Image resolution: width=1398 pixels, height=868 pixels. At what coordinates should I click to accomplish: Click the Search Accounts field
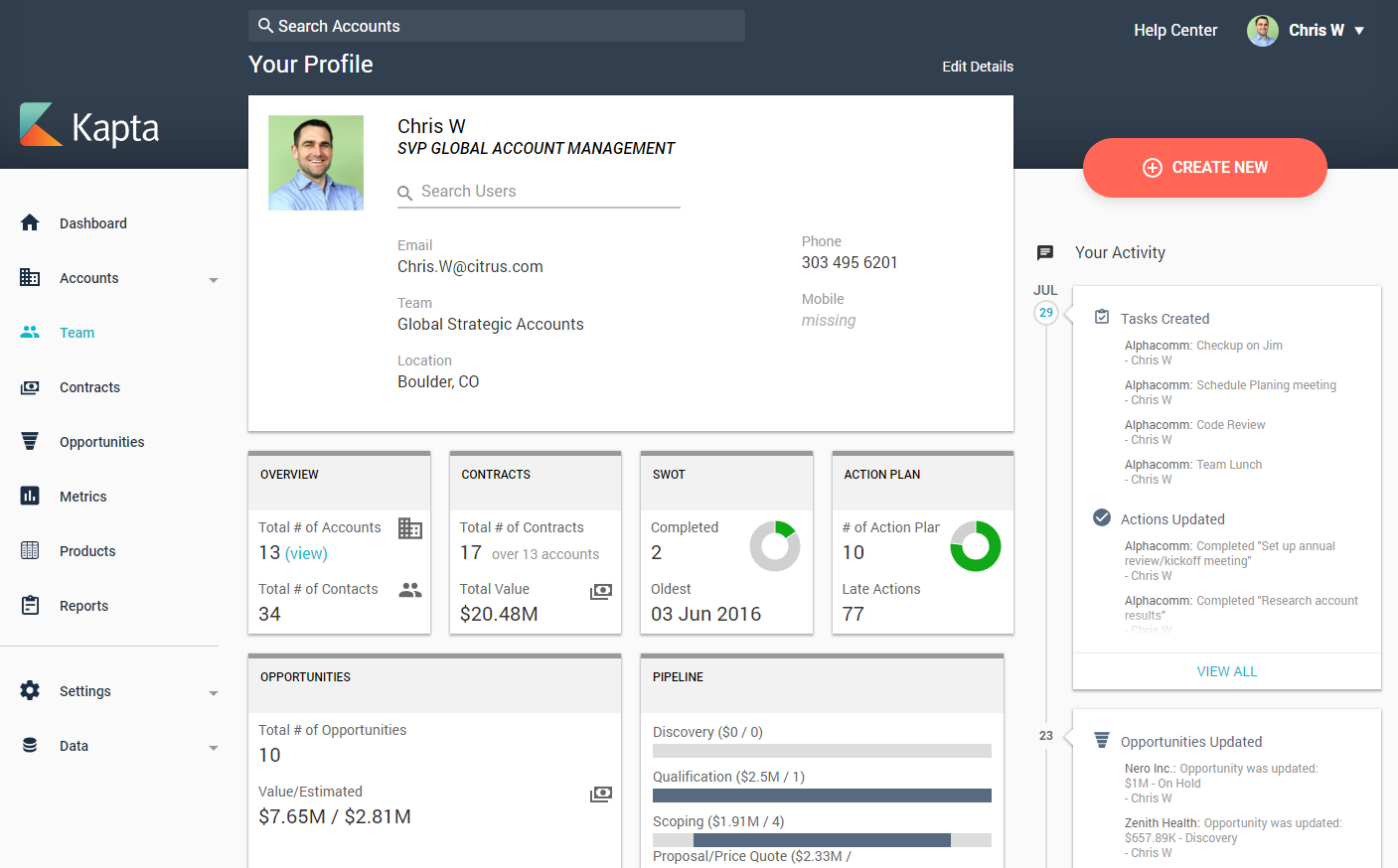[497, 26]
